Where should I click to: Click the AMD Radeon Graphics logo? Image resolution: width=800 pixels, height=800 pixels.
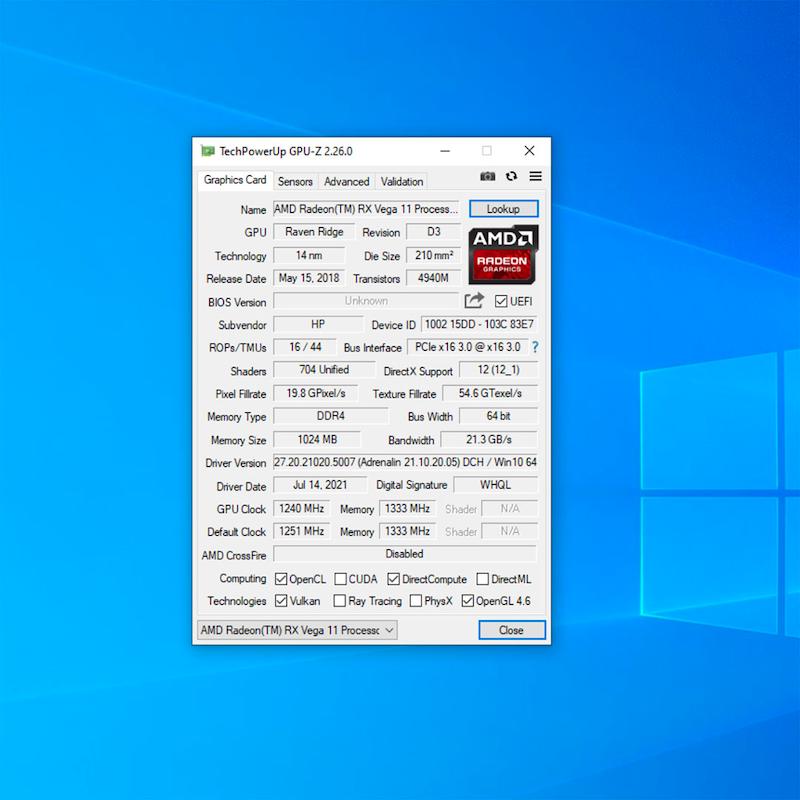(503, 254)
